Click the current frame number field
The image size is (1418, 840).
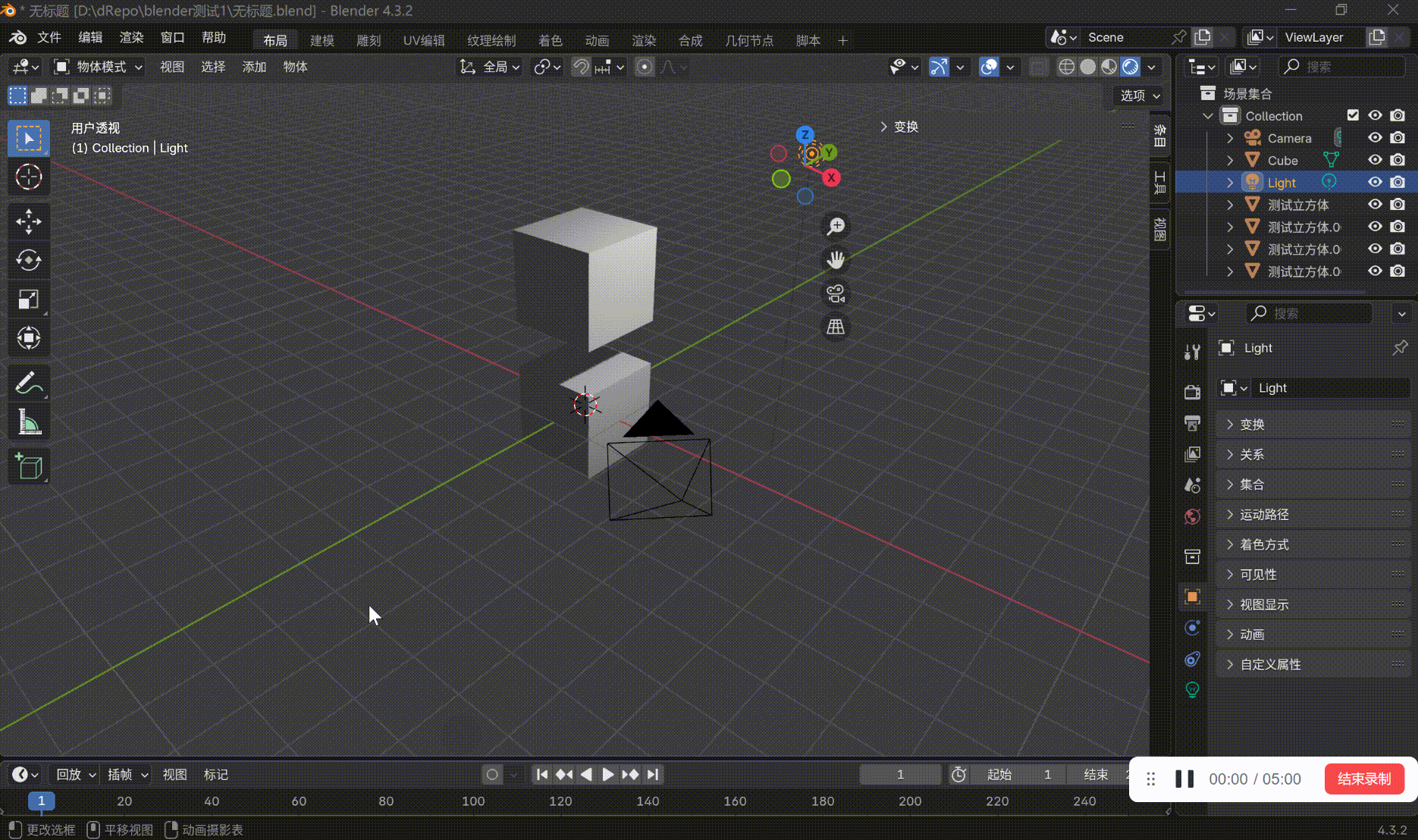(900, 774)
